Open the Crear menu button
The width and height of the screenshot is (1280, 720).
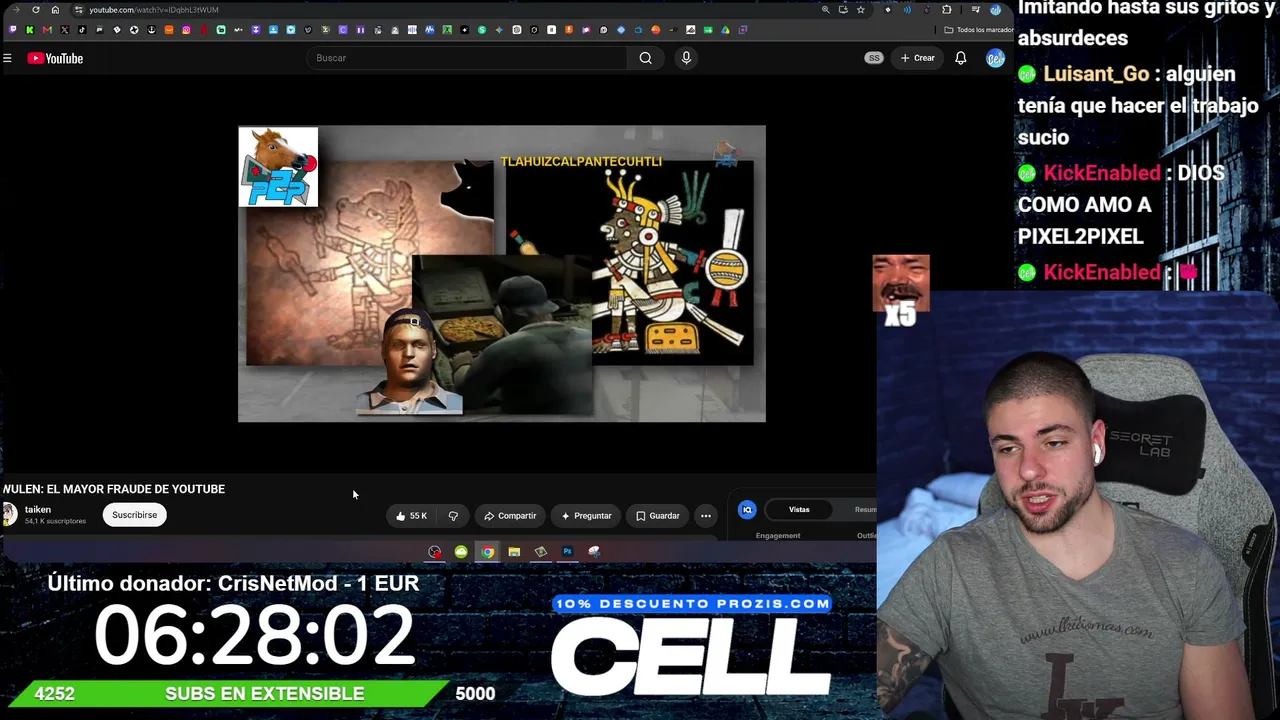point(917,58)
